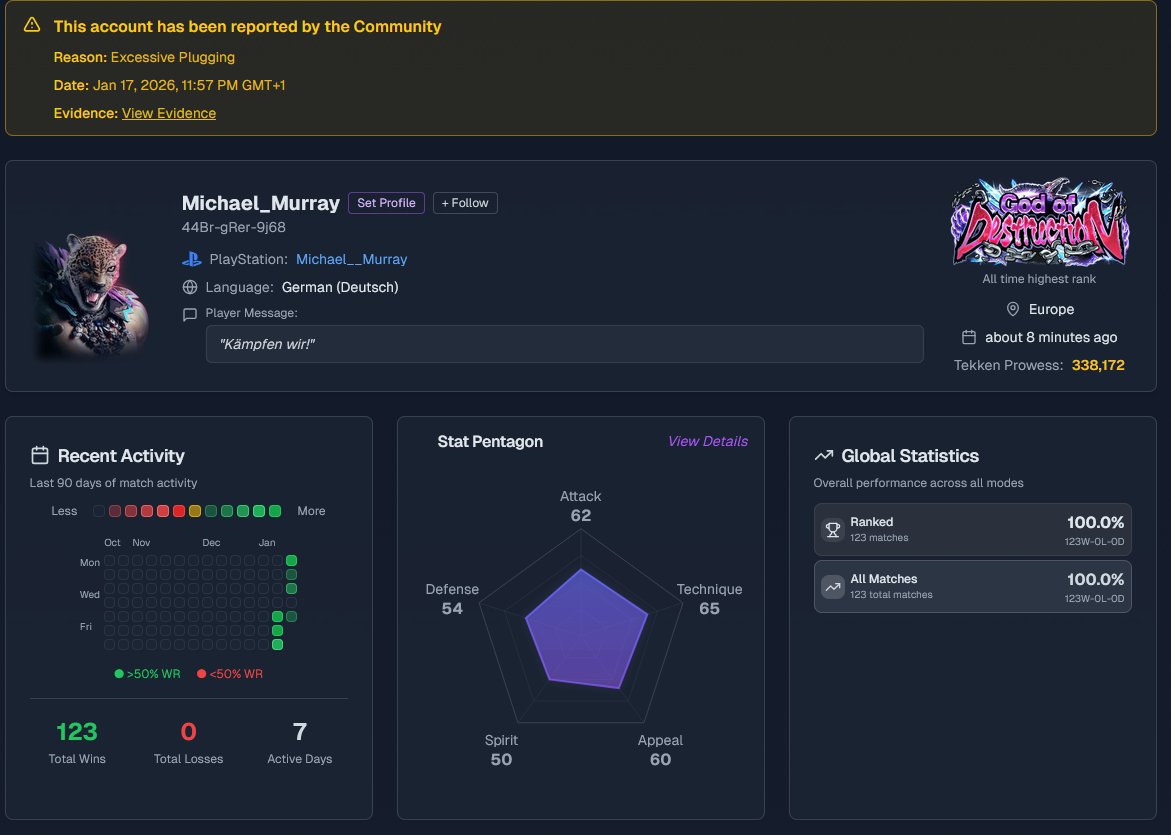This screenshot has width=1171, height=835.
Task: Click the green Monday activity cell in January
Action: pyautogui.click(x=291, y=560)
